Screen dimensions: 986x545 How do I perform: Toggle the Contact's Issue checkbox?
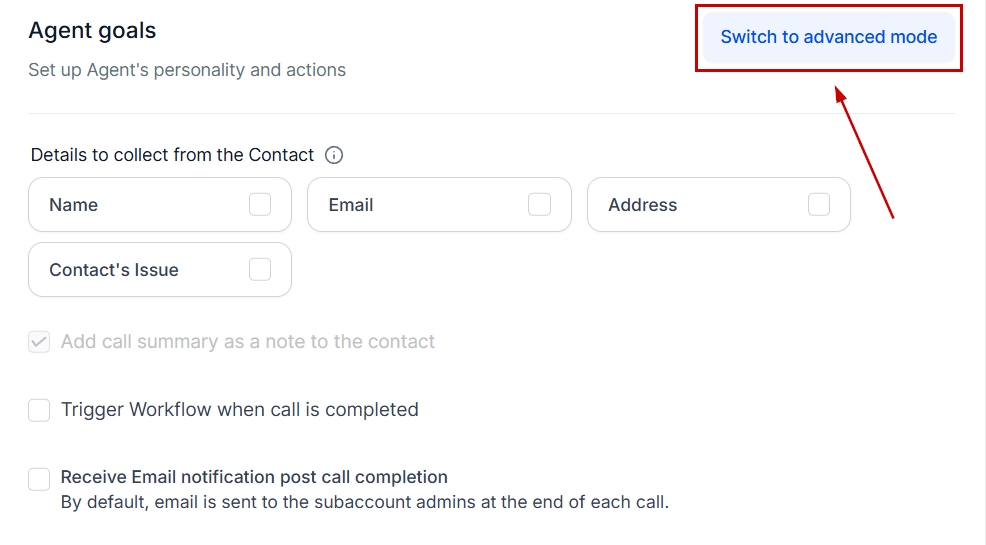(x=260, y=270)
